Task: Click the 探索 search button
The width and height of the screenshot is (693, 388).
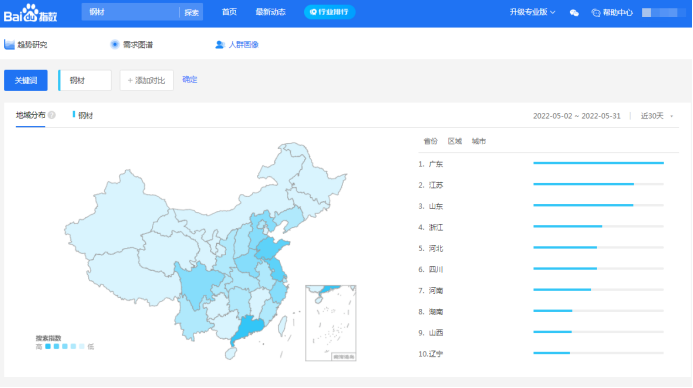Action: point(191,12)
